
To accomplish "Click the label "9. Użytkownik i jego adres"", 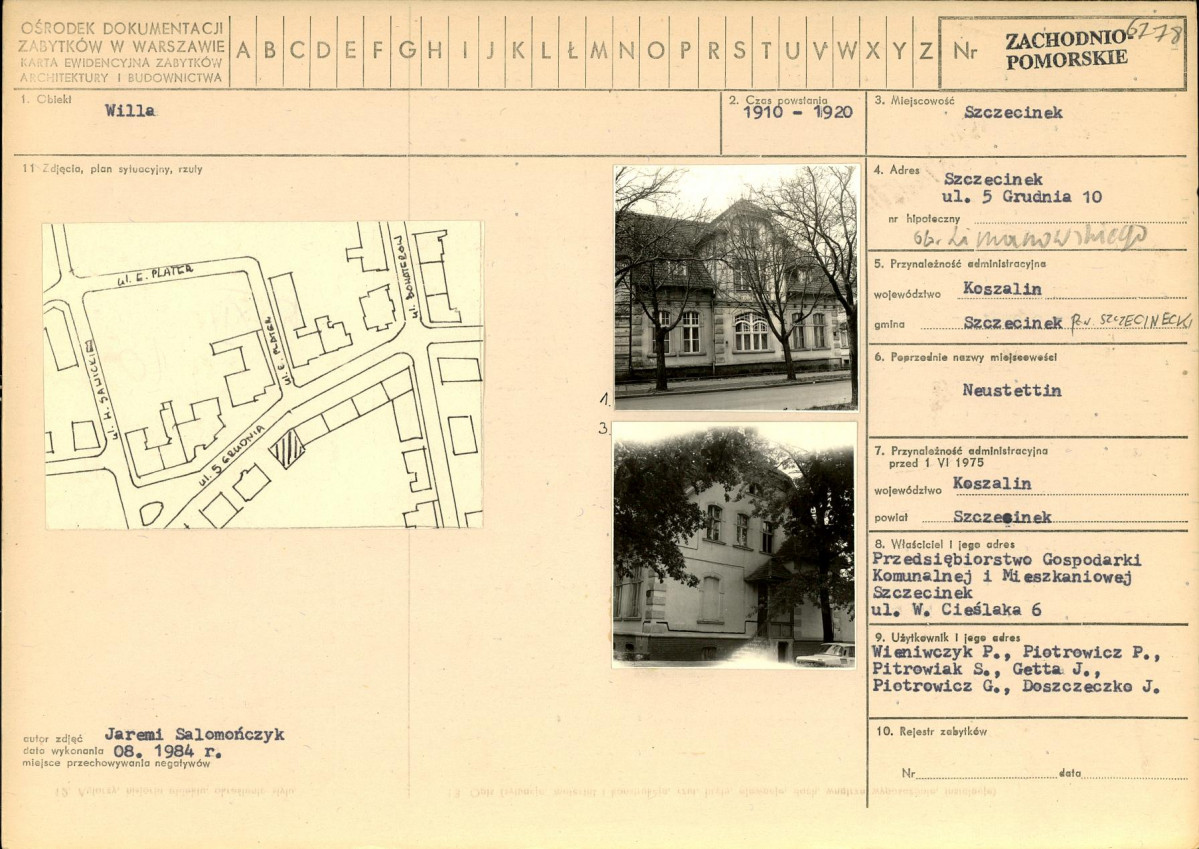I will (x=947, y=637).
